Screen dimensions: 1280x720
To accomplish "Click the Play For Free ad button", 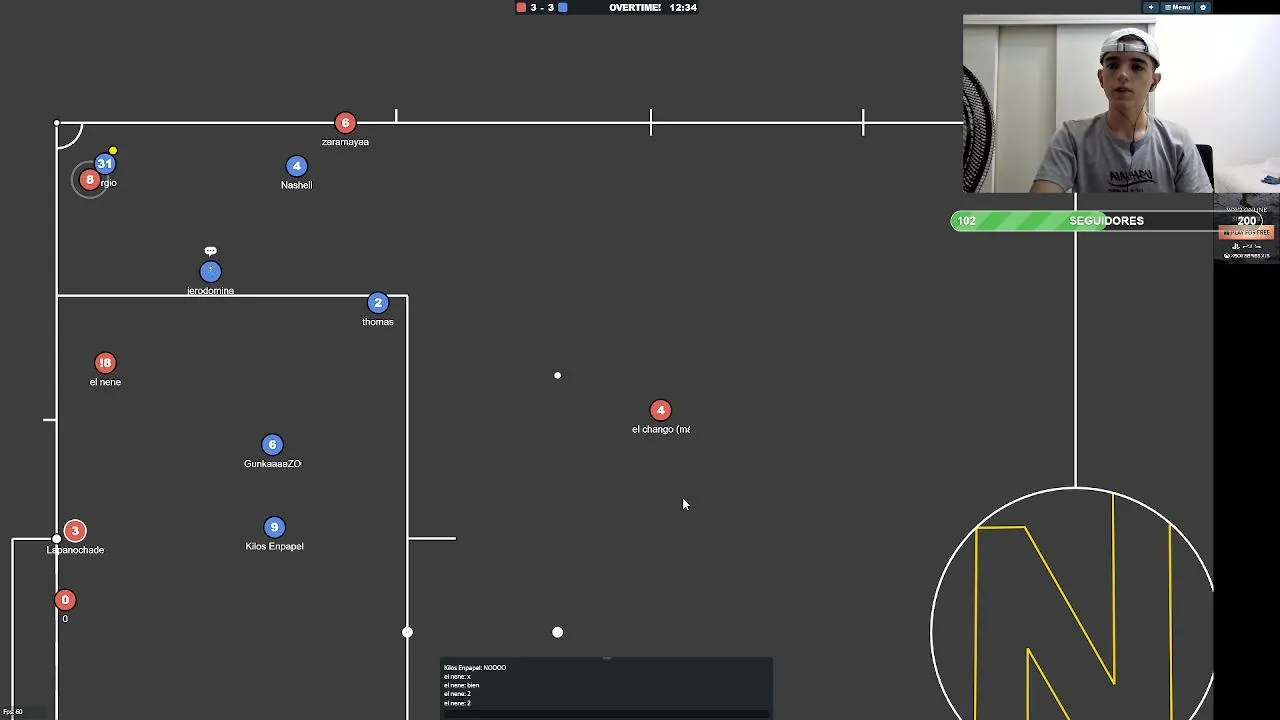I will (x=1246, y=232).
